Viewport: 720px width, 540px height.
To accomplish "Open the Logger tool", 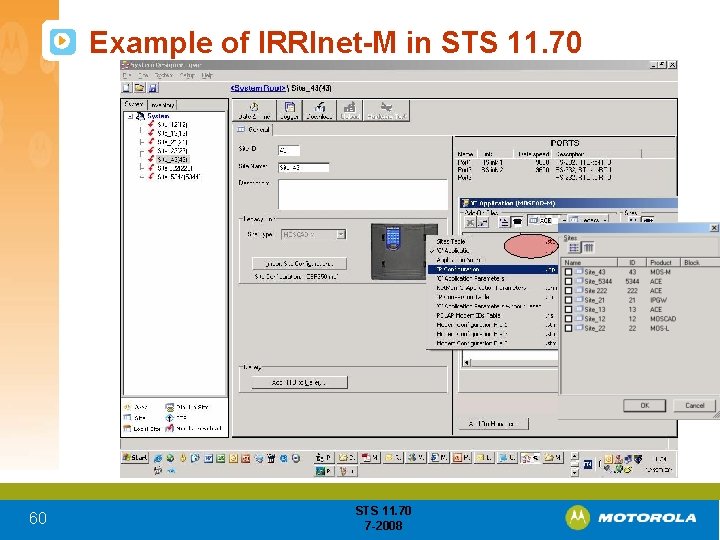I will click(x=289, y=111).
